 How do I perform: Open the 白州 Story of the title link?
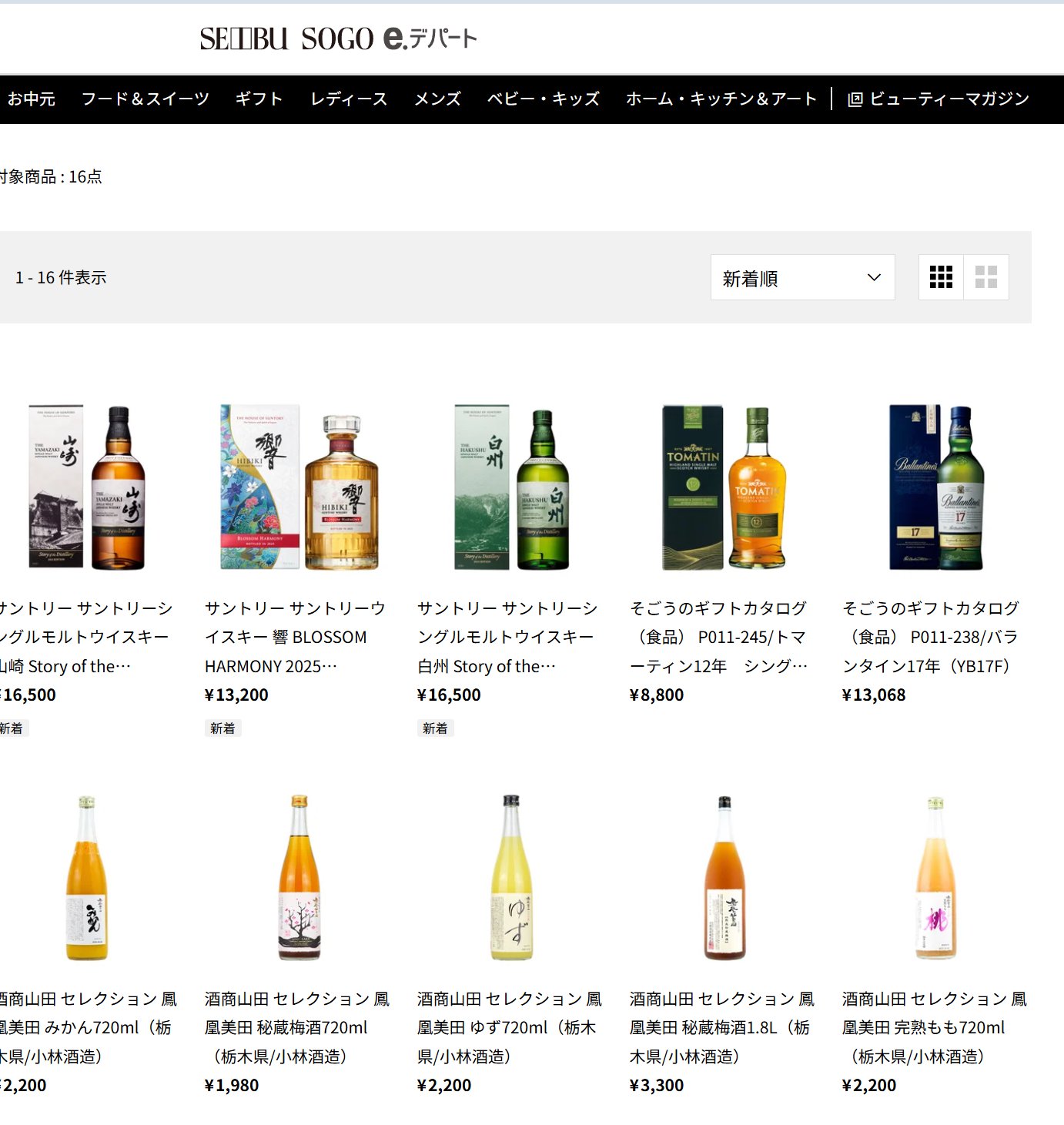(x=507, y=637)
